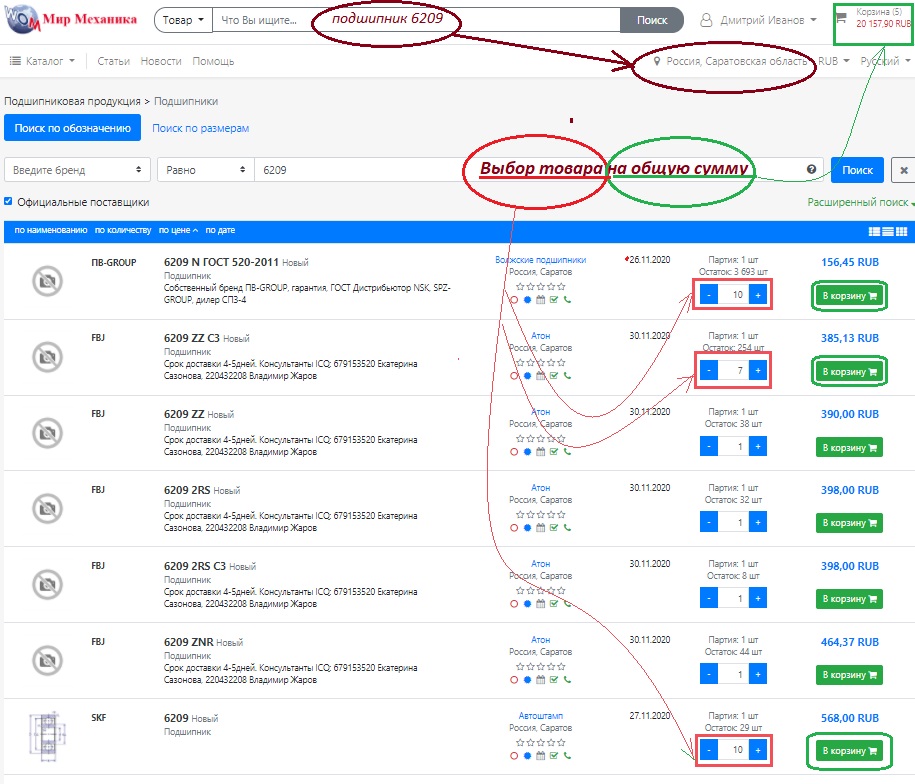Open the Товар search type dropdown
This screenshot has width=915, height=784.
pos(183,20)
